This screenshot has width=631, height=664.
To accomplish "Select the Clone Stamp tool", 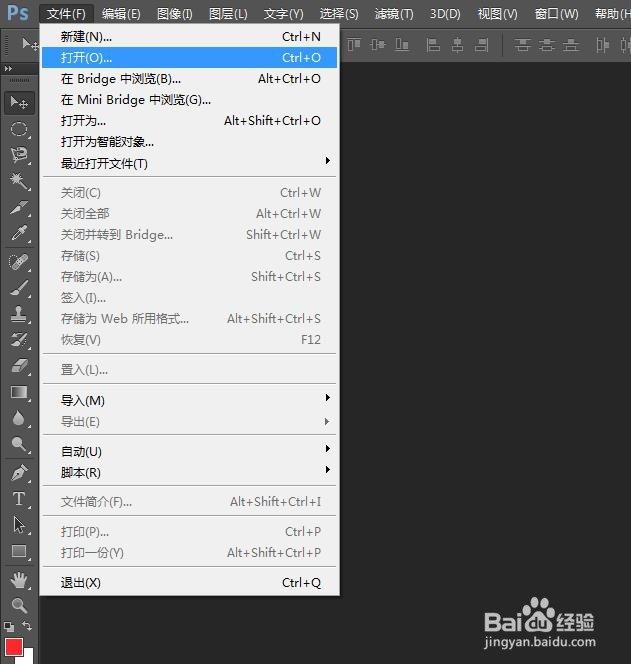I will tap(19, 314).
